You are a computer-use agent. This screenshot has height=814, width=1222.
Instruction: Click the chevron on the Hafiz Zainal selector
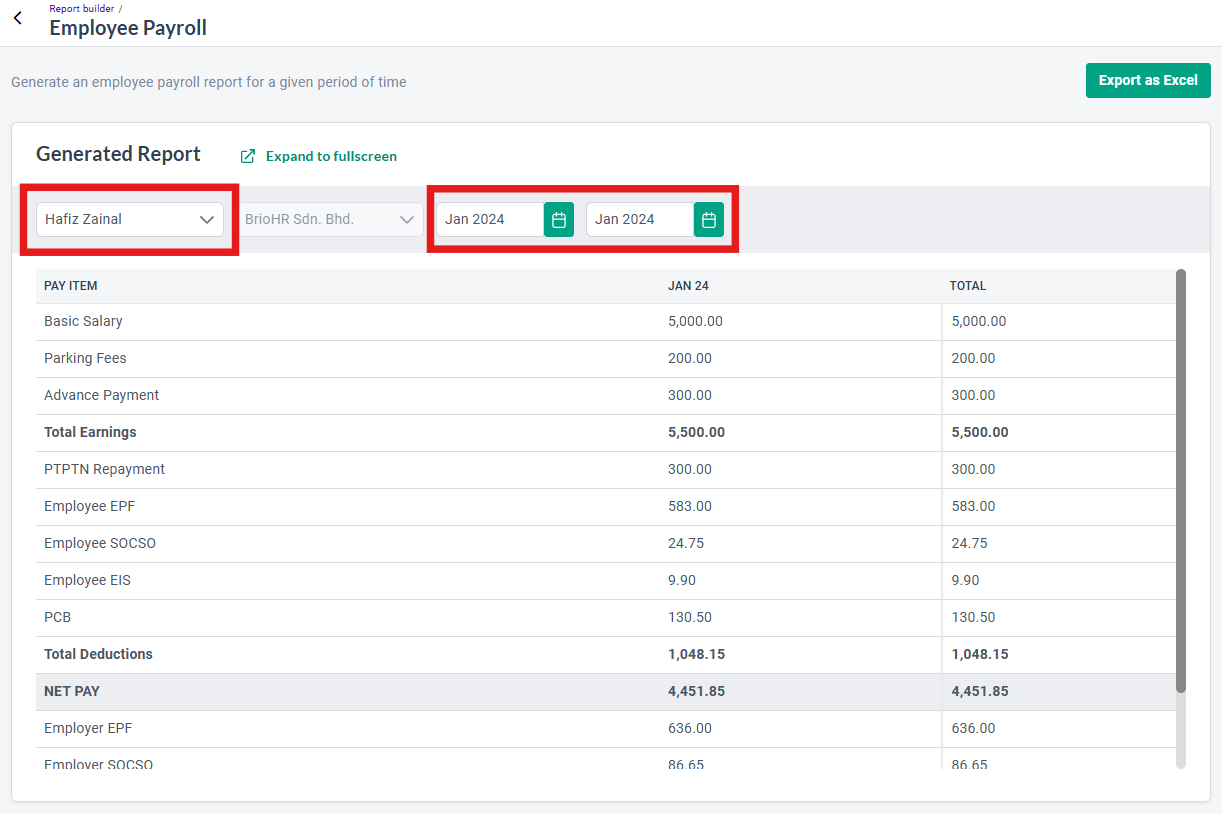click(207, 219)
